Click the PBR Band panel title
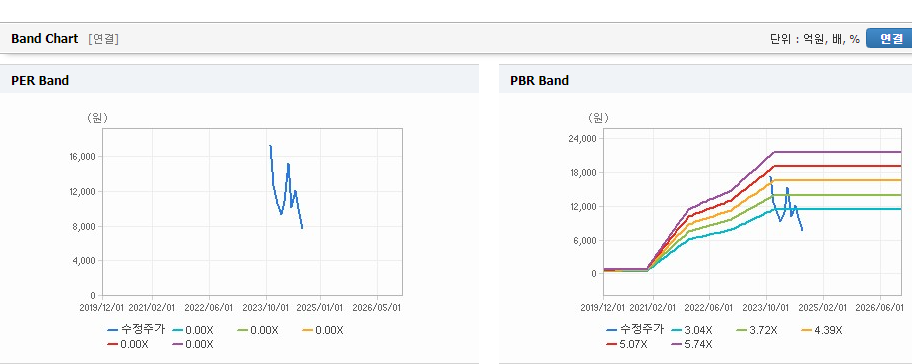912x364 pixels. (539, 81)
